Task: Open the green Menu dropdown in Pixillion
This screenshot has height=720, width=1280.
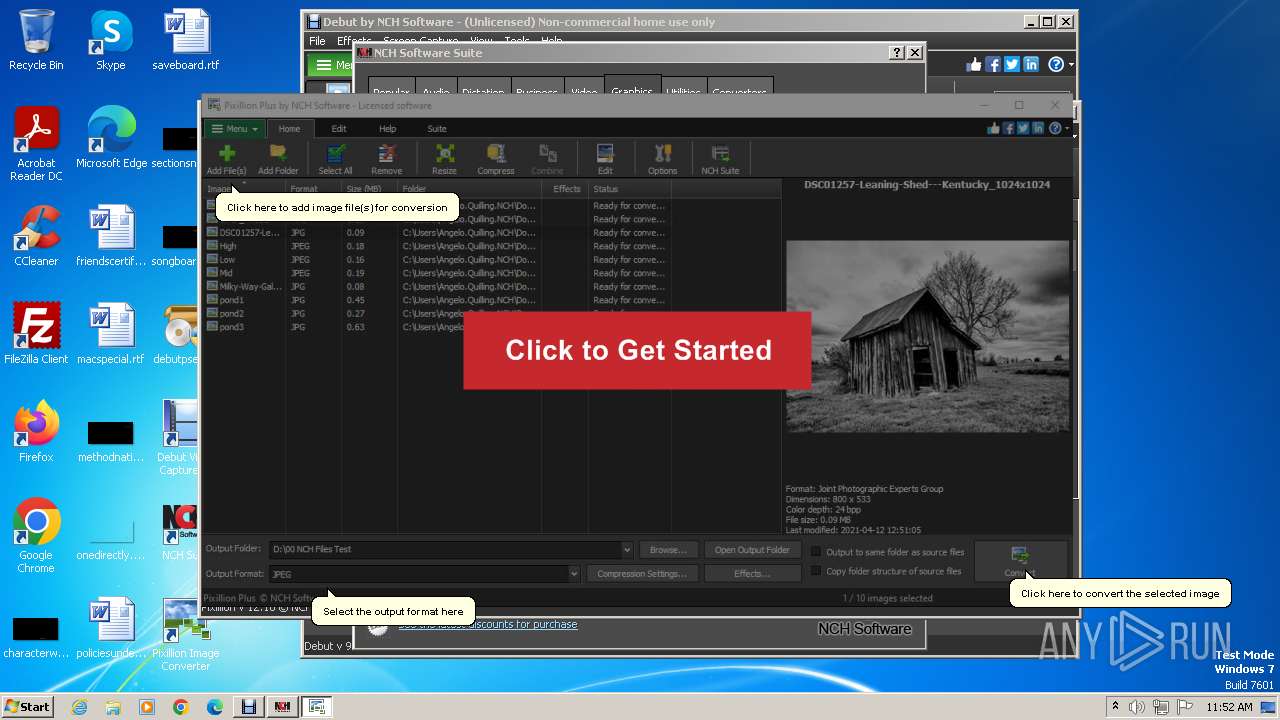Action: tap(235, 128)
